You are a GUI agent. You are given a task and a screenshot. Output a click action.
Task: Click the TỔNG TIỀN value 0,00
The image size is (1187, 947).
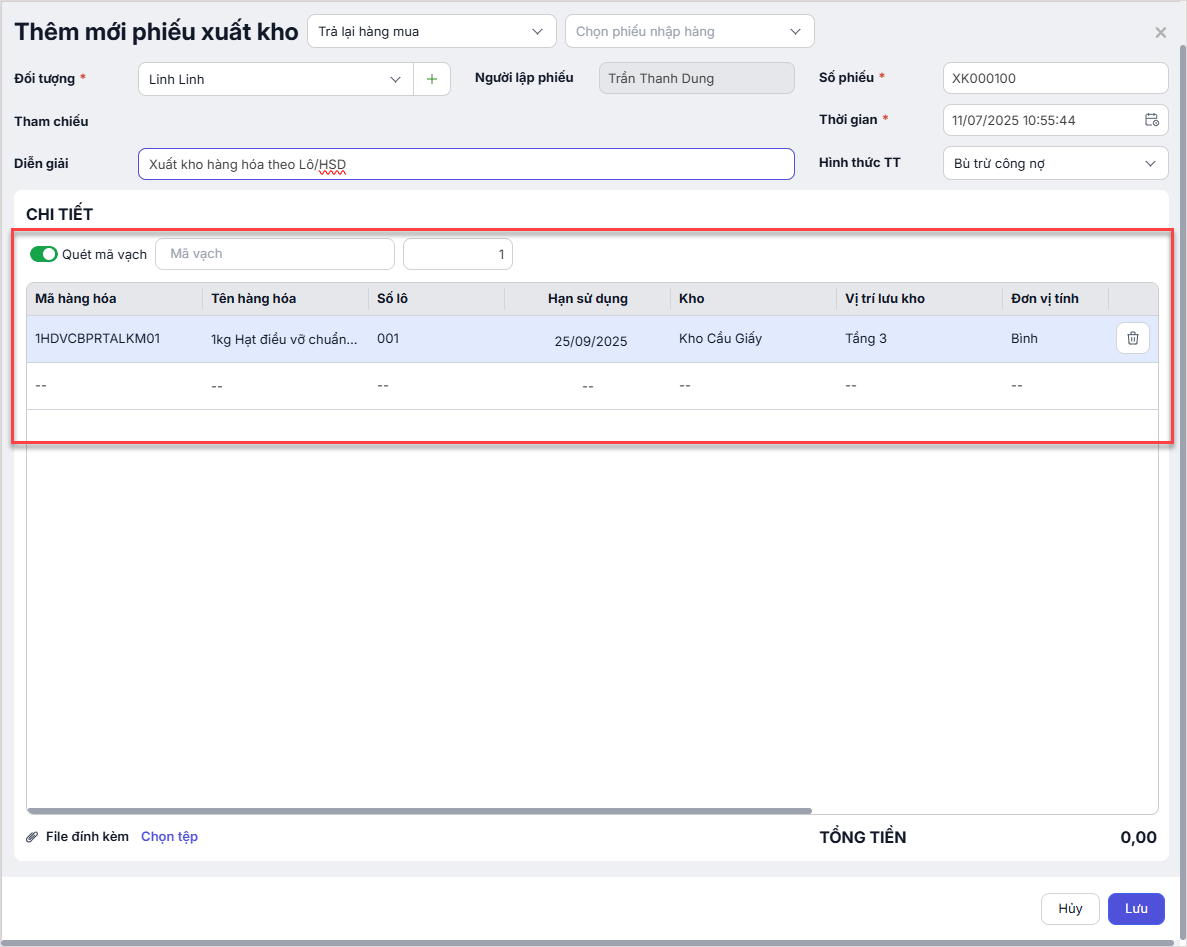click(x=1138, y=837)
